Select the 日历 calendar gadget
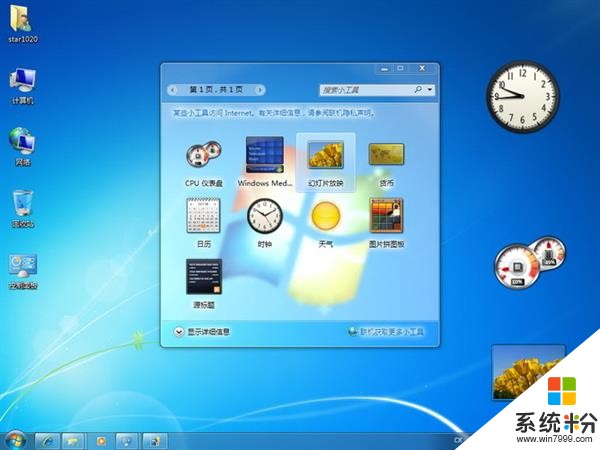This screenshot has height=450, width=600. (204, 223)
